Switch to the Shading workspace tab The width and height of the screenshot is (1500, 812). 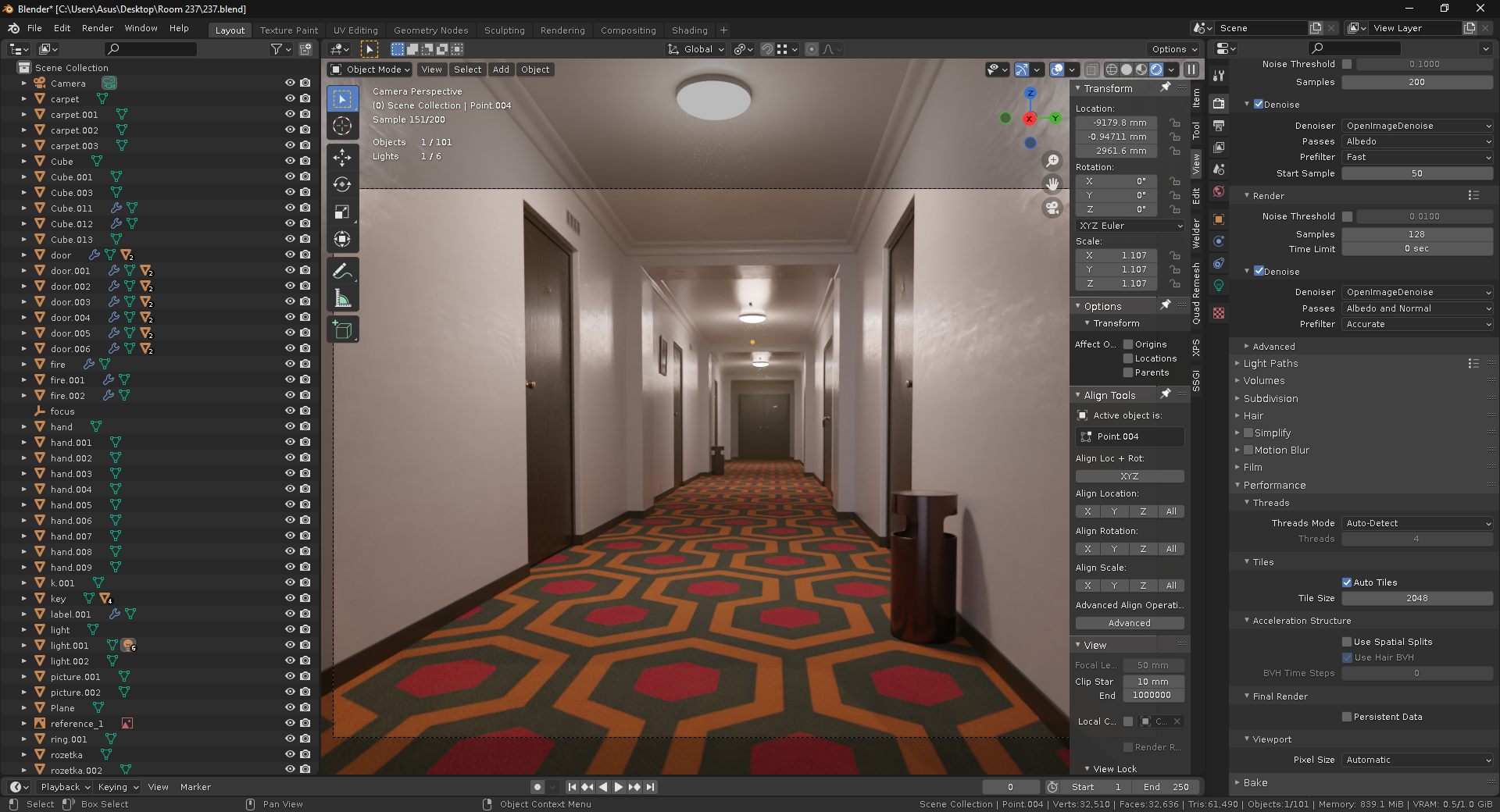point(689,30)
